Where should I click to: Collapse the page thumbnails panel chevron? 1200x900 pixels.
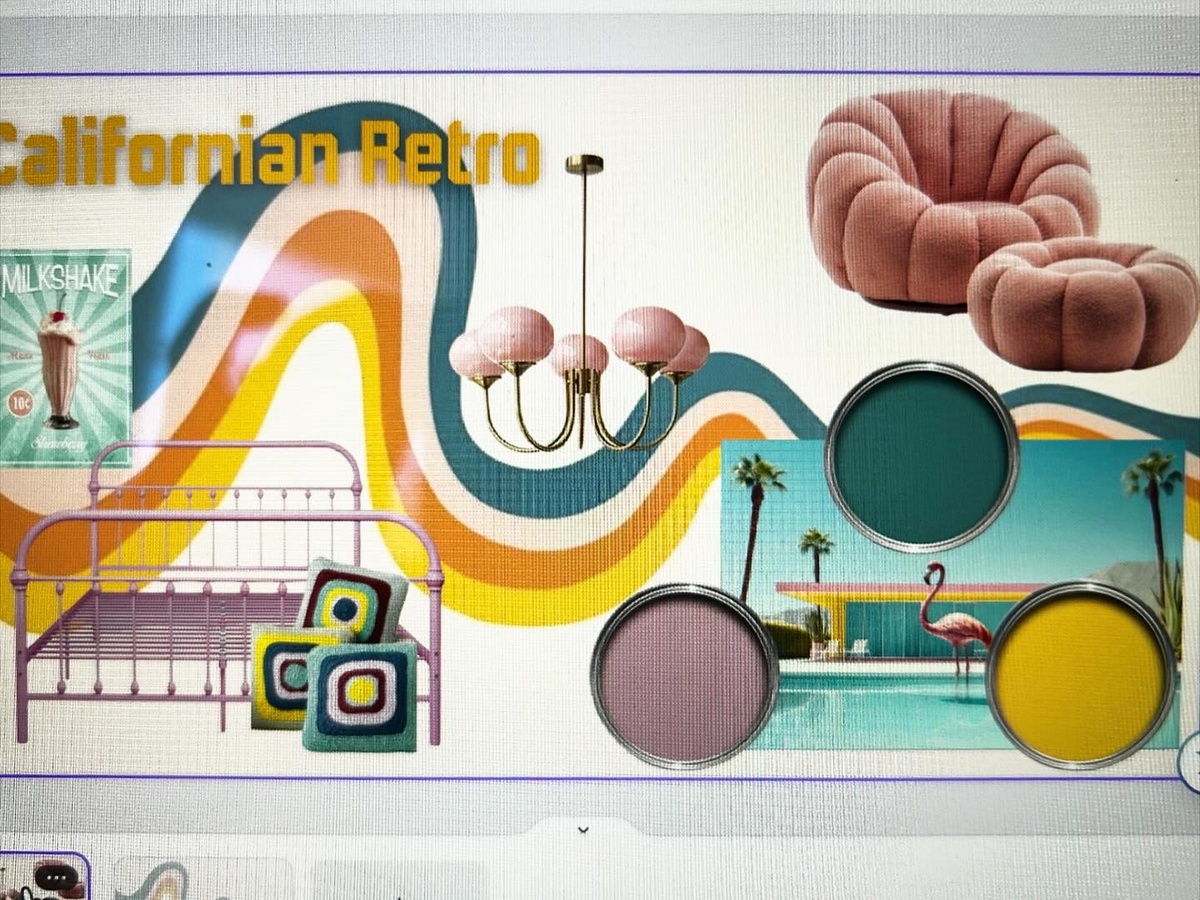[583, 829]
